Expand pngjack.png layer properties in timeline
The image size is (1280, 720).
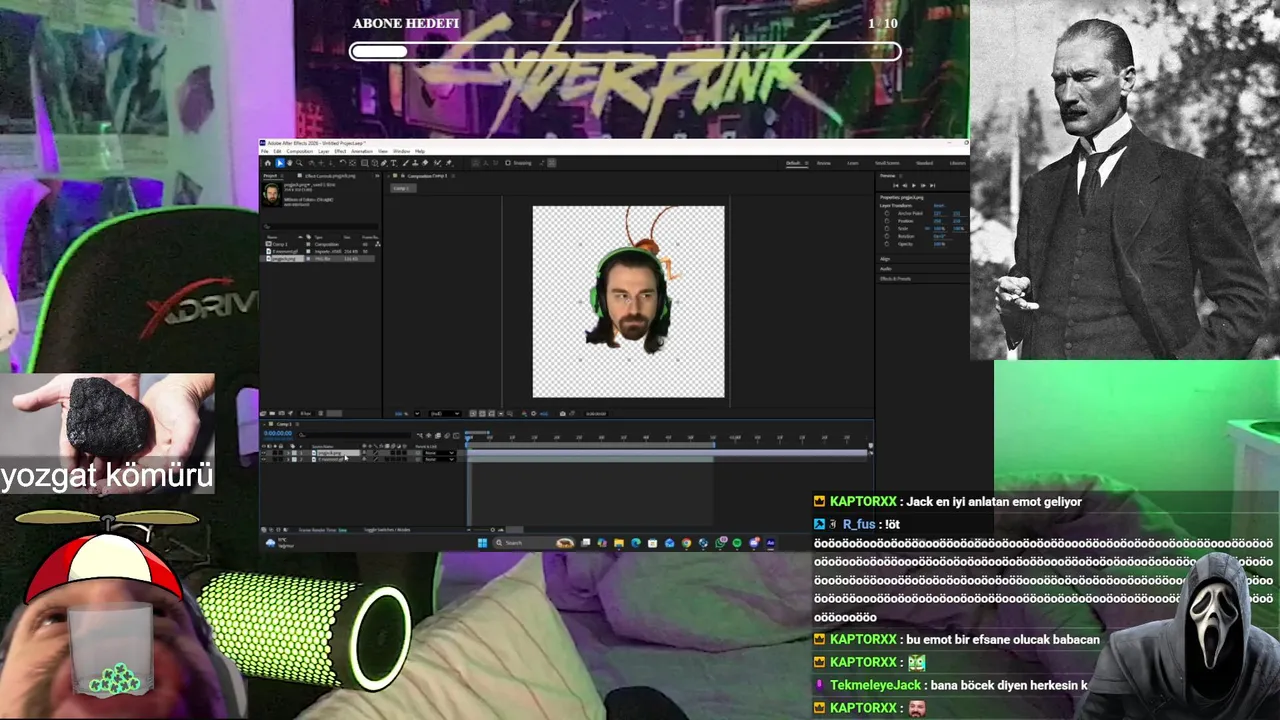(x=288, y=453)
